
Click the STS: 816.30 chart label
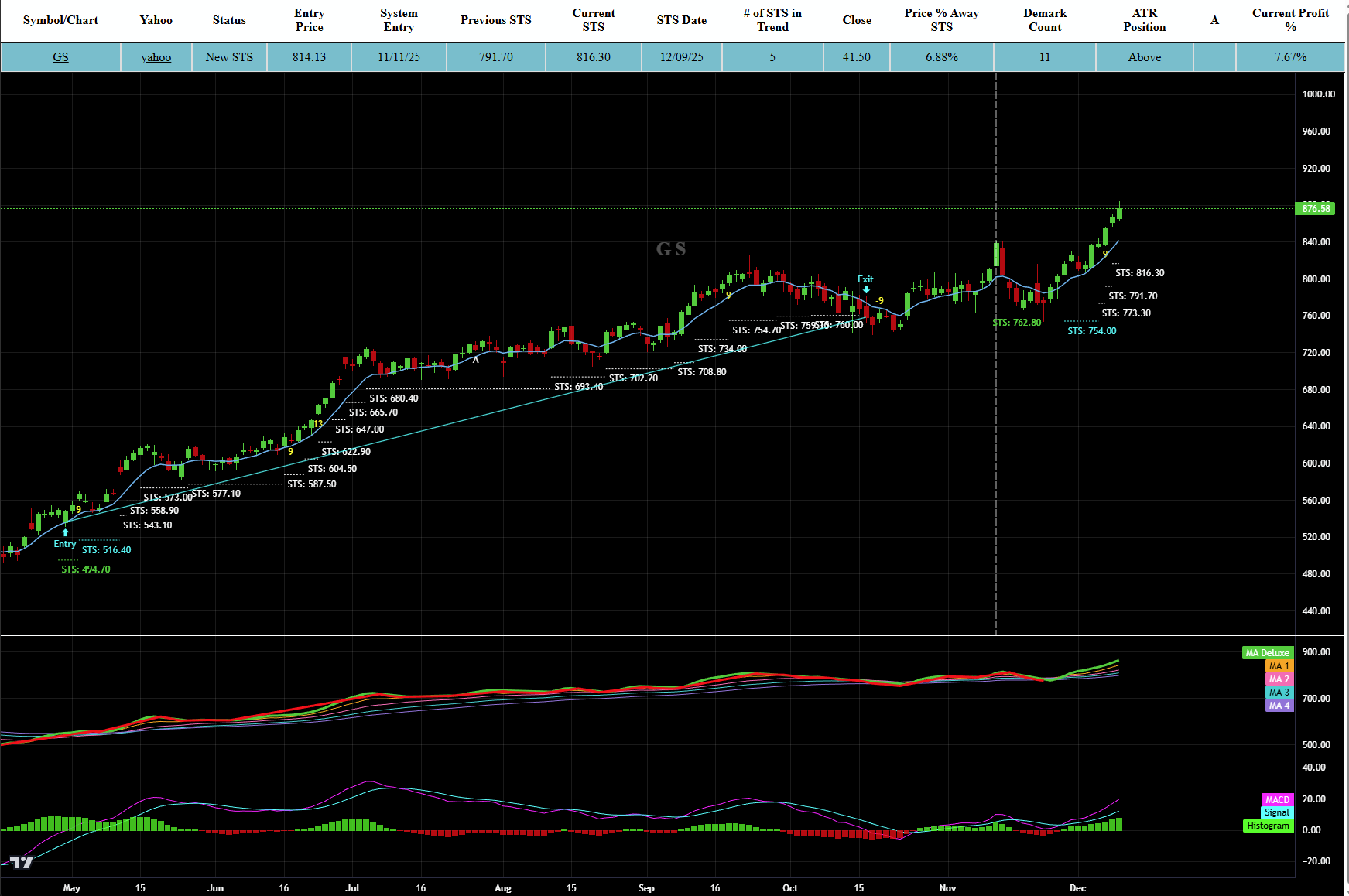click(1139, 273)
